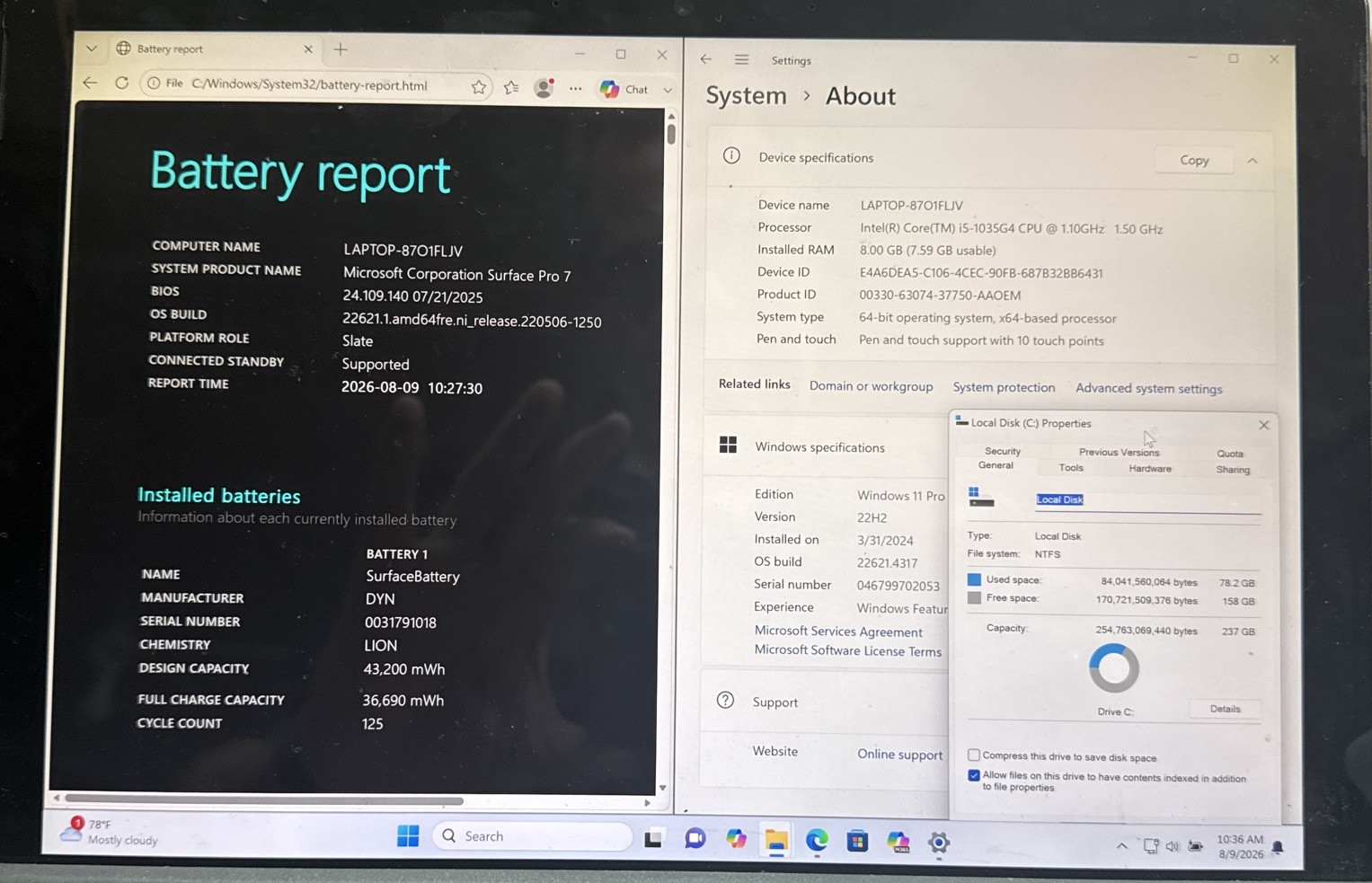The width and height of the screenshot is (1372, 883).
Task: Launch Copilot from the taskbar
Action: coord(736,839)
